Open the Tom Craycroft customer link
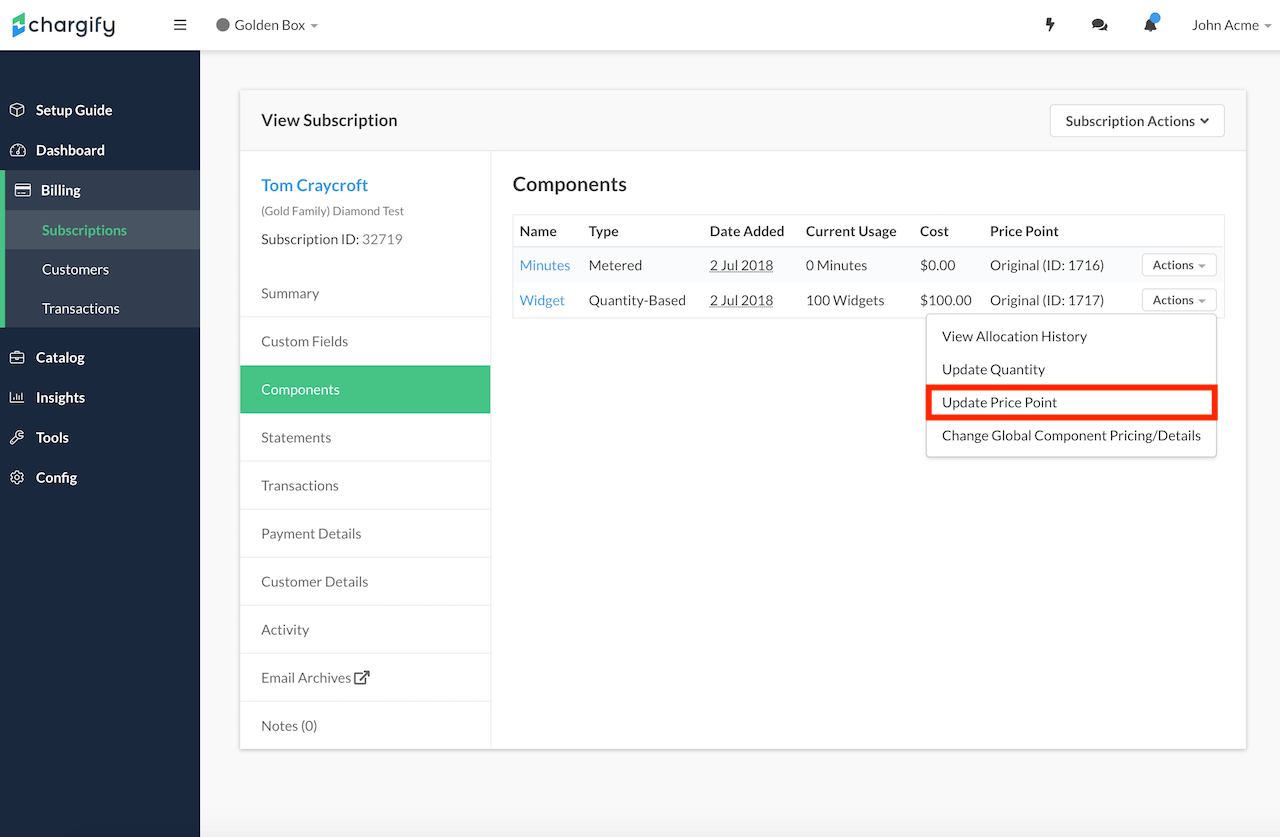The width and height of the screenshot is (1280, 837). [x=314, y=185]
